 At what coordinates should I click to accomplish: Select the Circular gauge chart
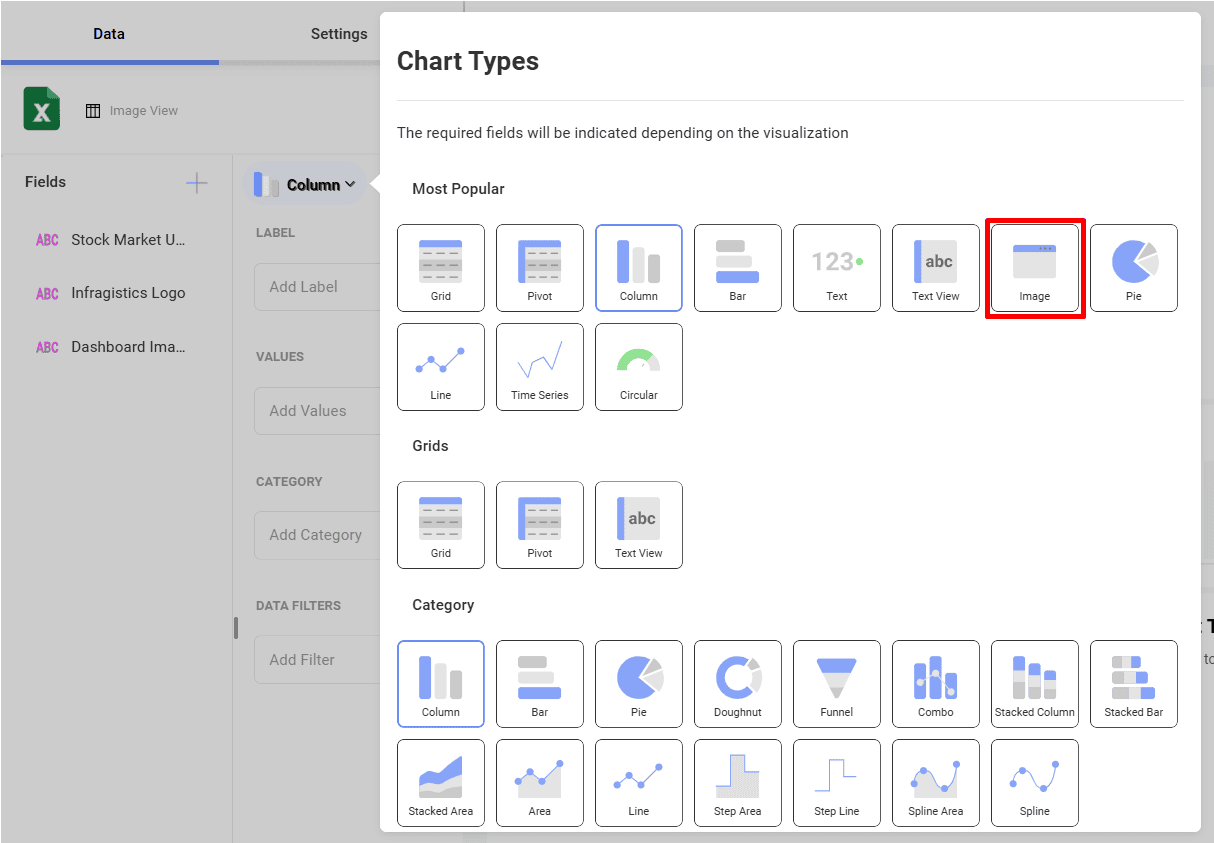[x=639, y=367]
